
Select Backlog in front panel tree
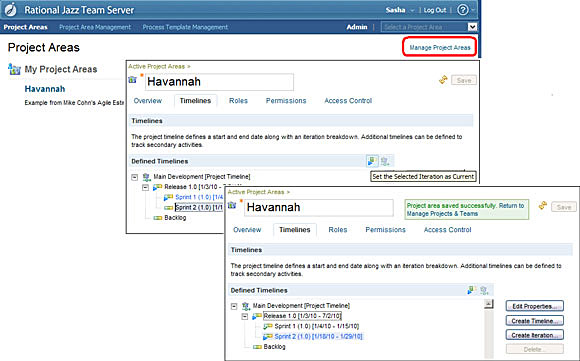coord(274,347)
